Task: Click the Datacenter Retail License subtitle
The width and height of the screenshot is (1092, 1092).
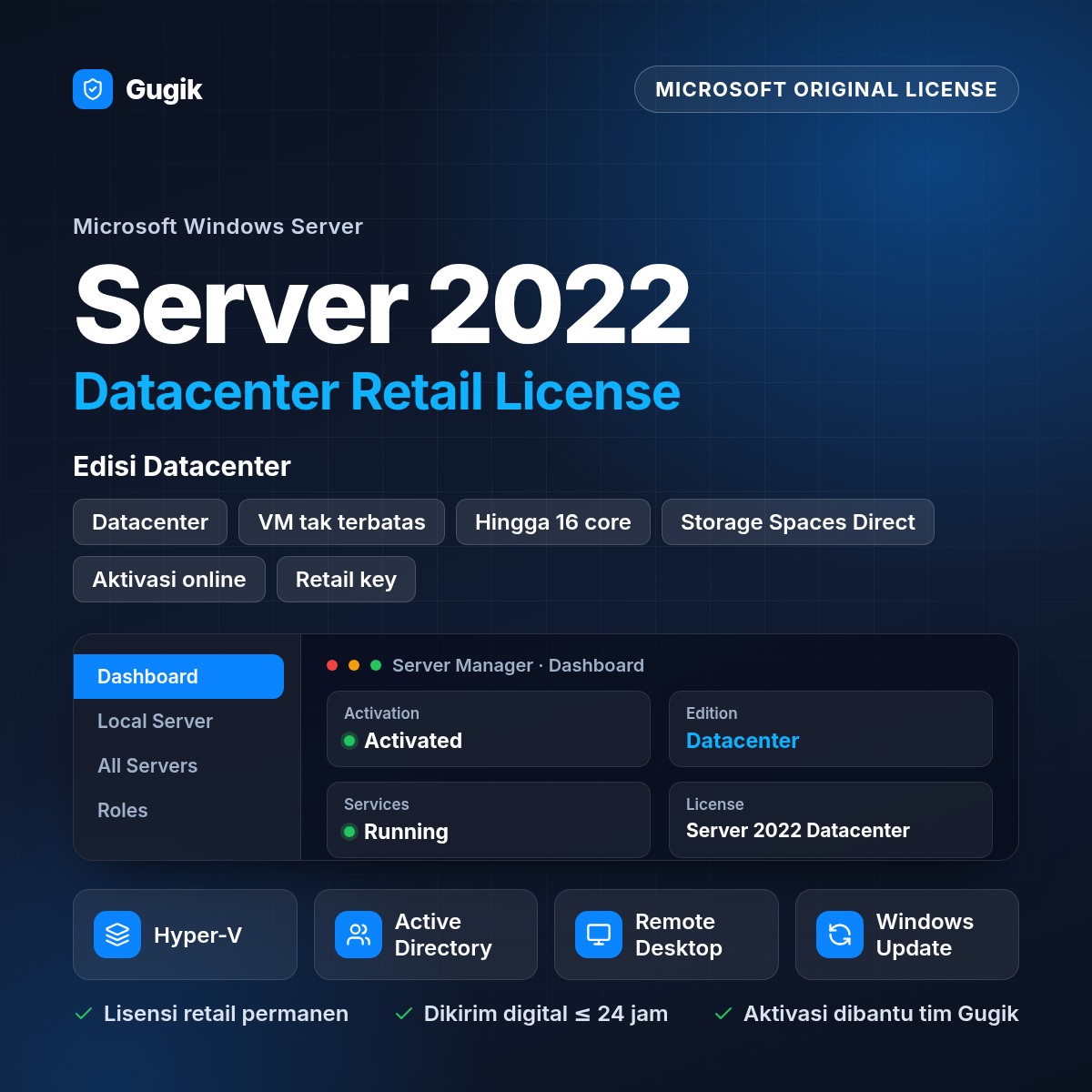Action: (x=377, y=392)
